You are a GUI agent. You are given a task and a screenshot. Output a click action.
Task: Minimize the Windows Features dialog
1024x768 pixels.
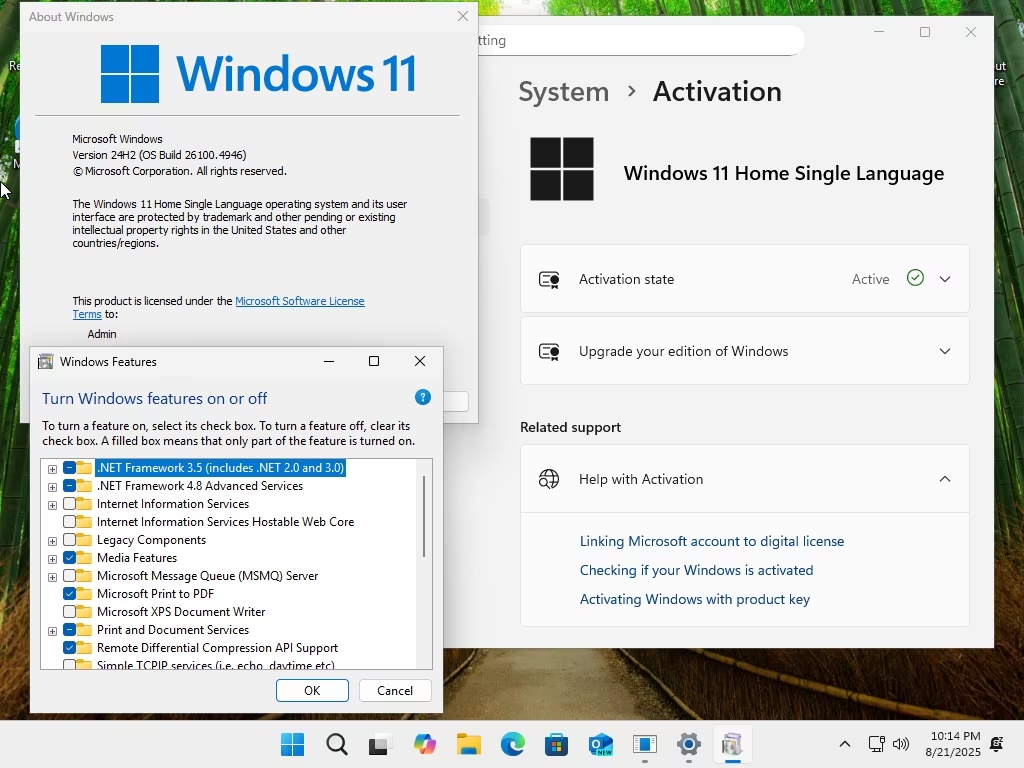[x=329, y=361]
